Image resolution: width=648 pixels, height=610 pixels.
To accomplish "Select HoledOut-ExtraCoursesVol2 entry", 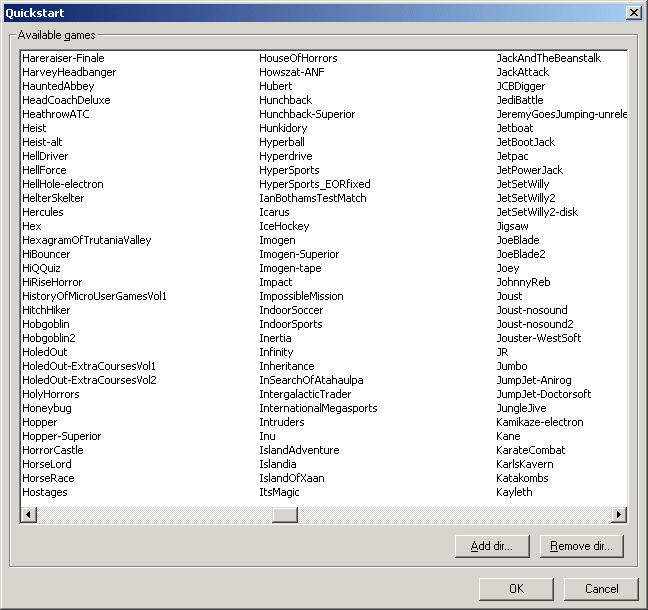I will coord(89,380).
